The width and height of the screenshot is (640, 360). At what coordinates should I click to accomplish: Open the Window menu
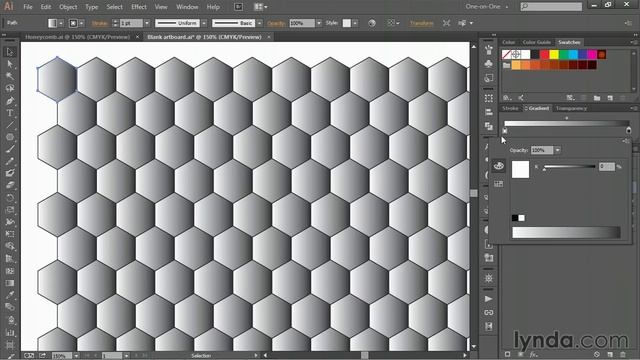(187, 7)
